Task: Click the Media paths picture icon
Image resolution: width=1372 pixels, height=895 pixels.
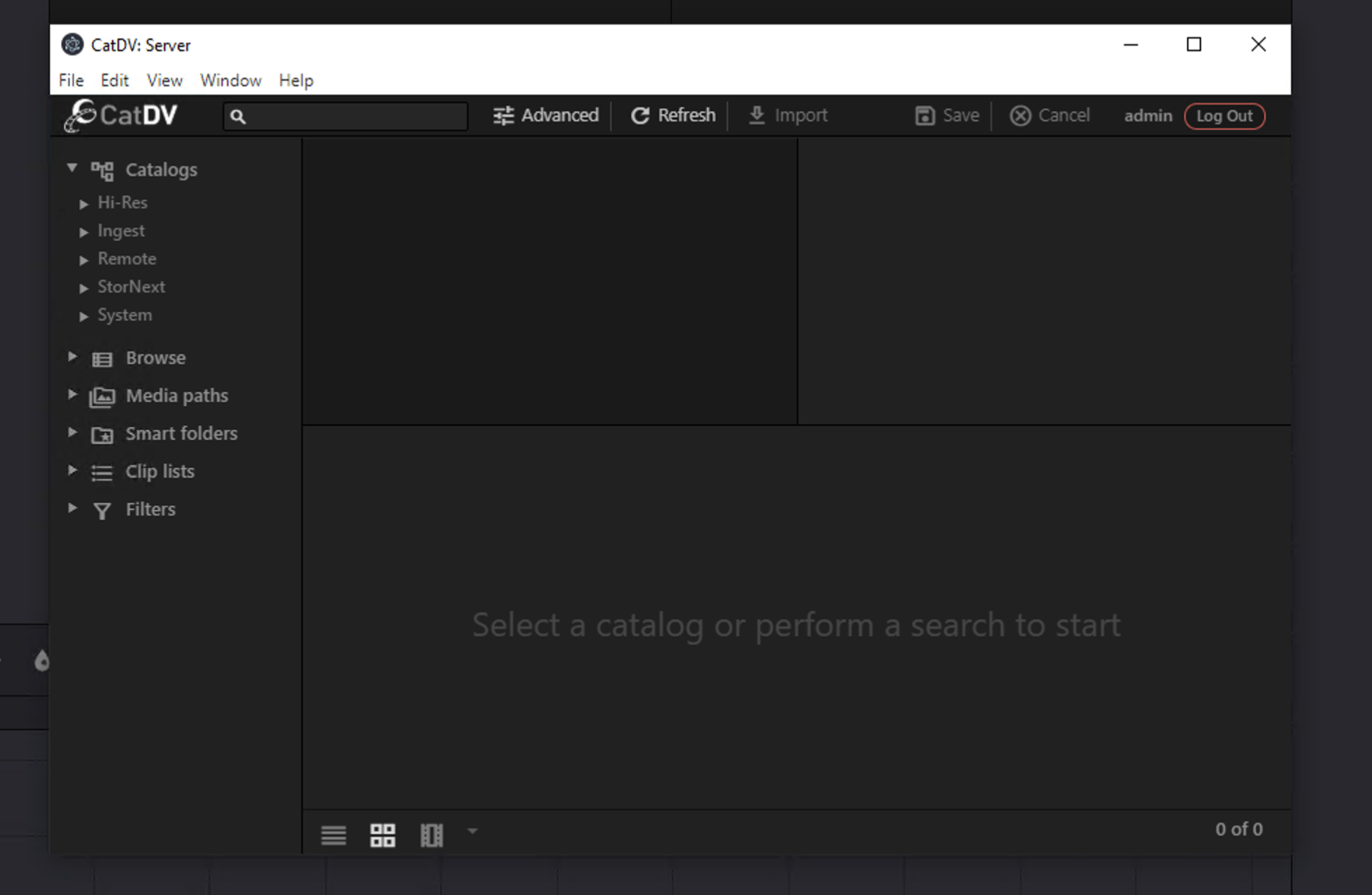Action: point(102,398)
